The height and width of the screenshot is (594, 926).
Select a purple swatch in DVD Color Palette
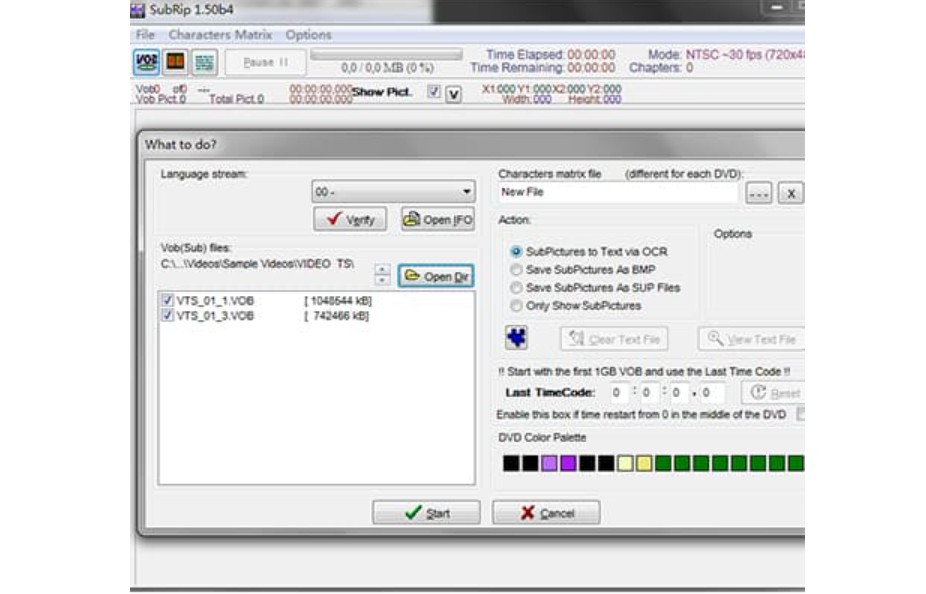coord(547,462)
